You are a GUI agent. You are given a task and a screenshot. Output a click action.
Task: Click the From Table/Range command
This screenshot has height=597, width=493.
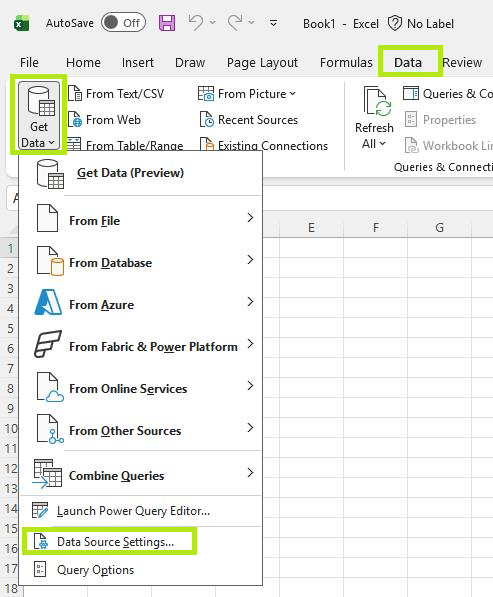[x=126, y=145]
